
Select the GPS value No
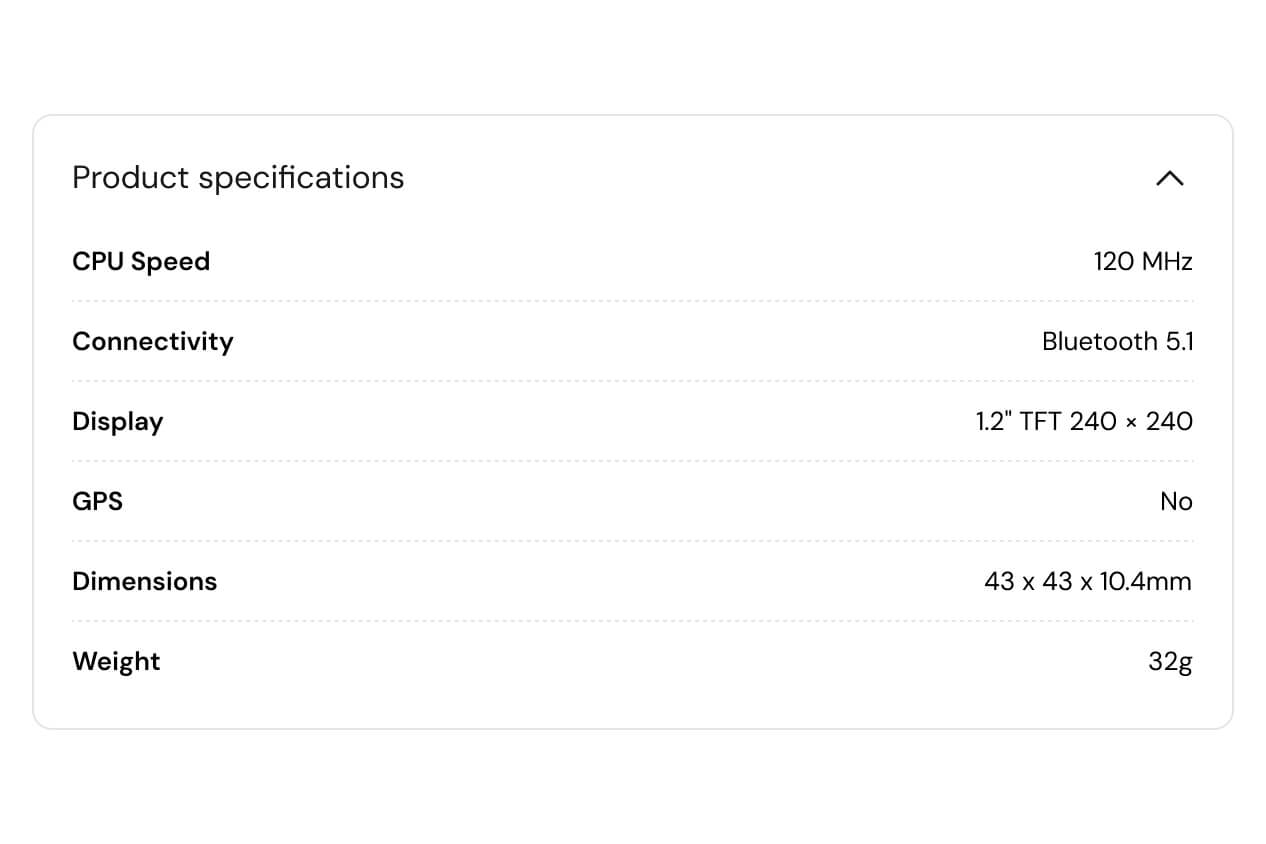click(x=1176, y=502)
